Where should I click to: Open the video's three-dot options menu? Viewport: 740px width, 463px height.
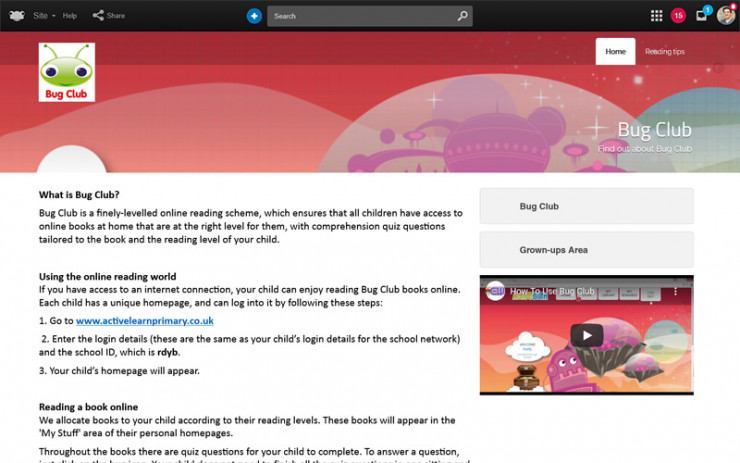[x=675, y=292]
